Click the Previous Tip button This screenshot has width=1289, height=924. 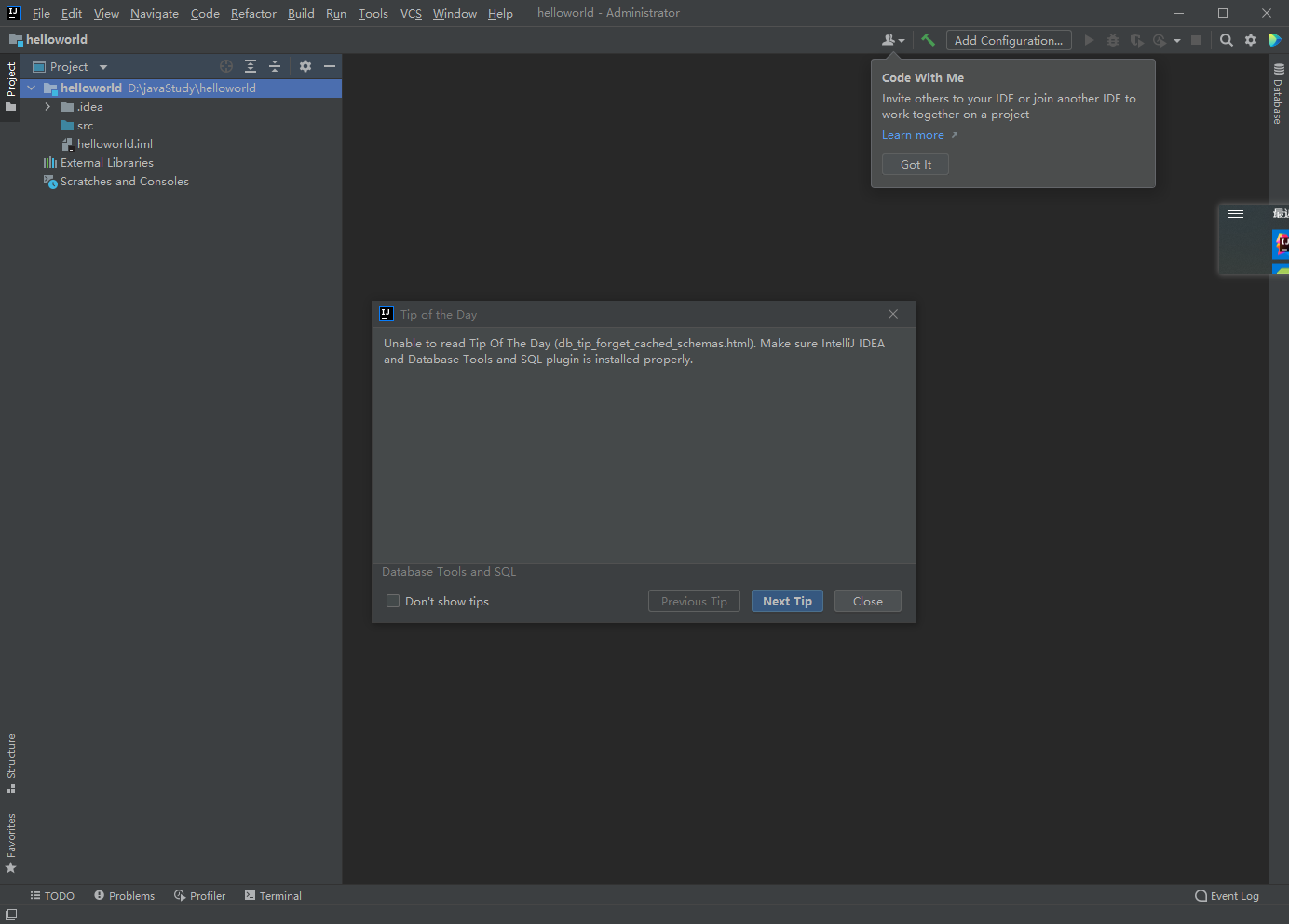[694, 601]
